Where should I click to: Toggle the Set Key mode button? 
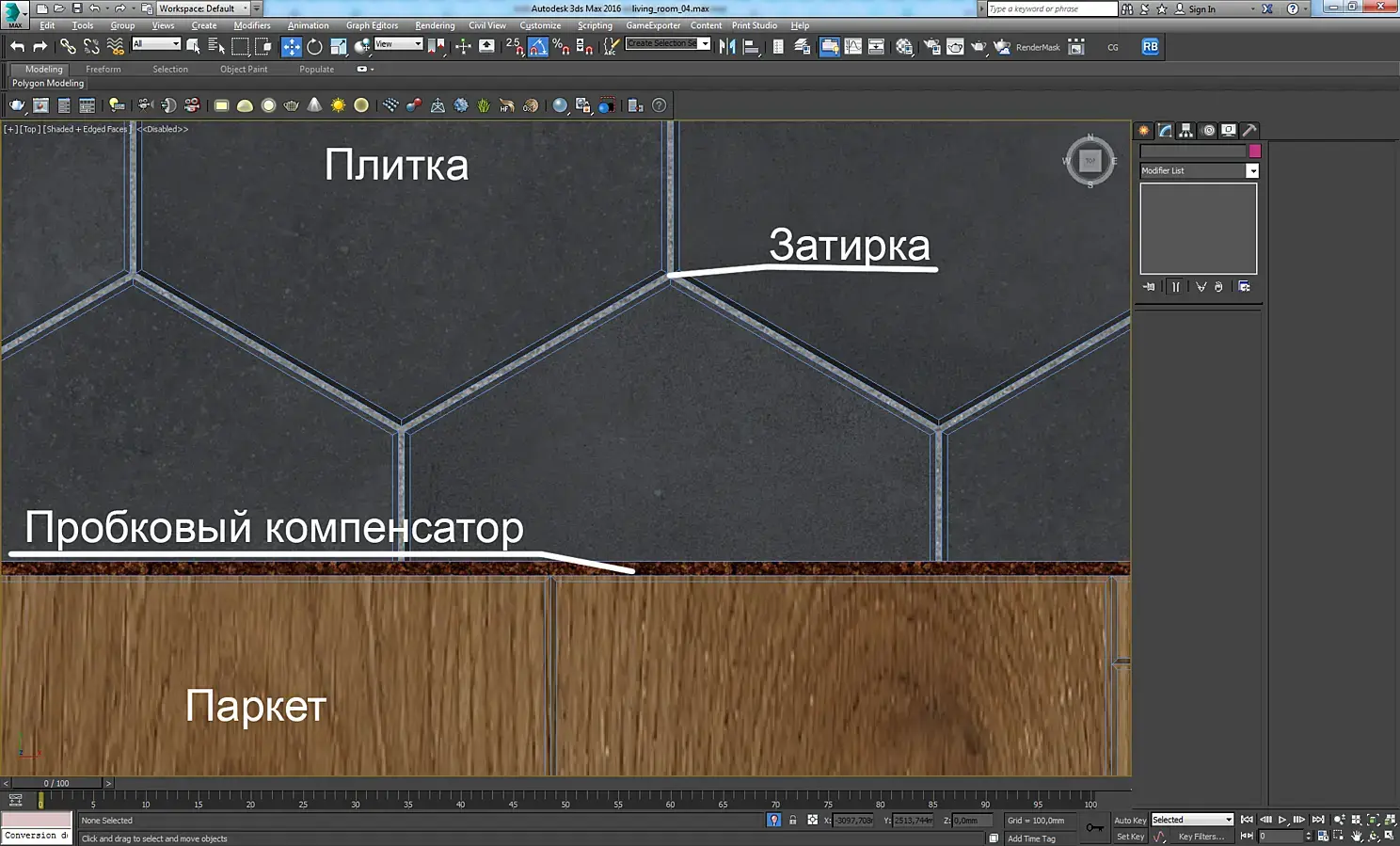[x=1130, y=837]
